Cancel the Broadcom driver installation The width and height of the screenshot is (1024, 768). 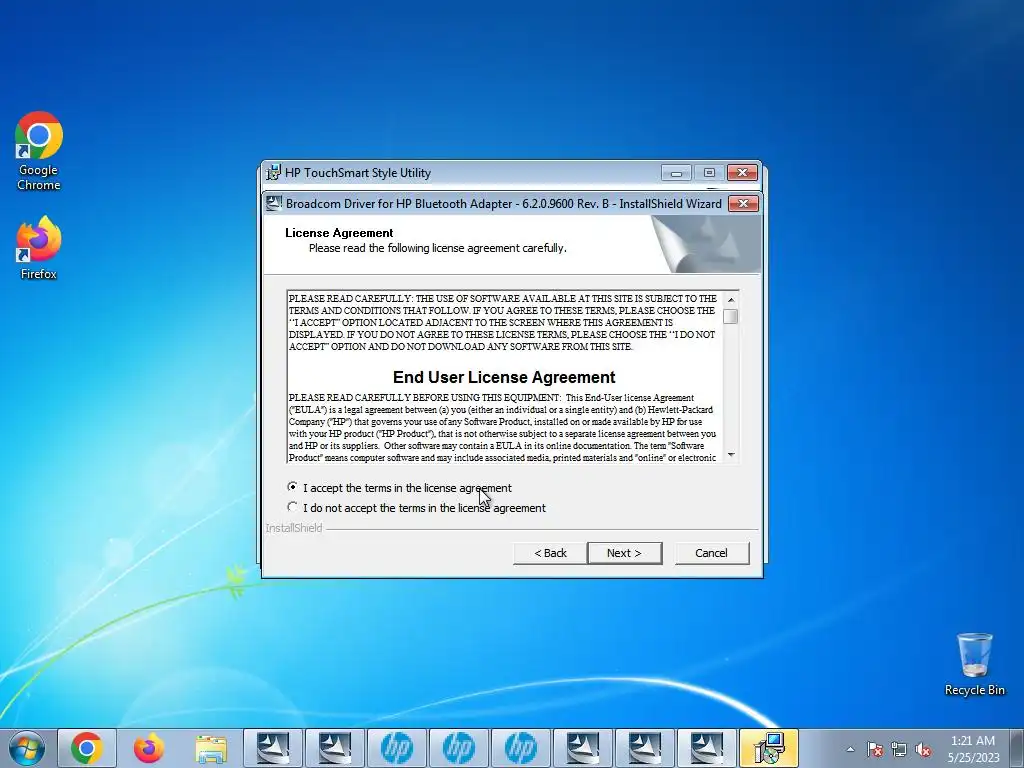[711, 553]
